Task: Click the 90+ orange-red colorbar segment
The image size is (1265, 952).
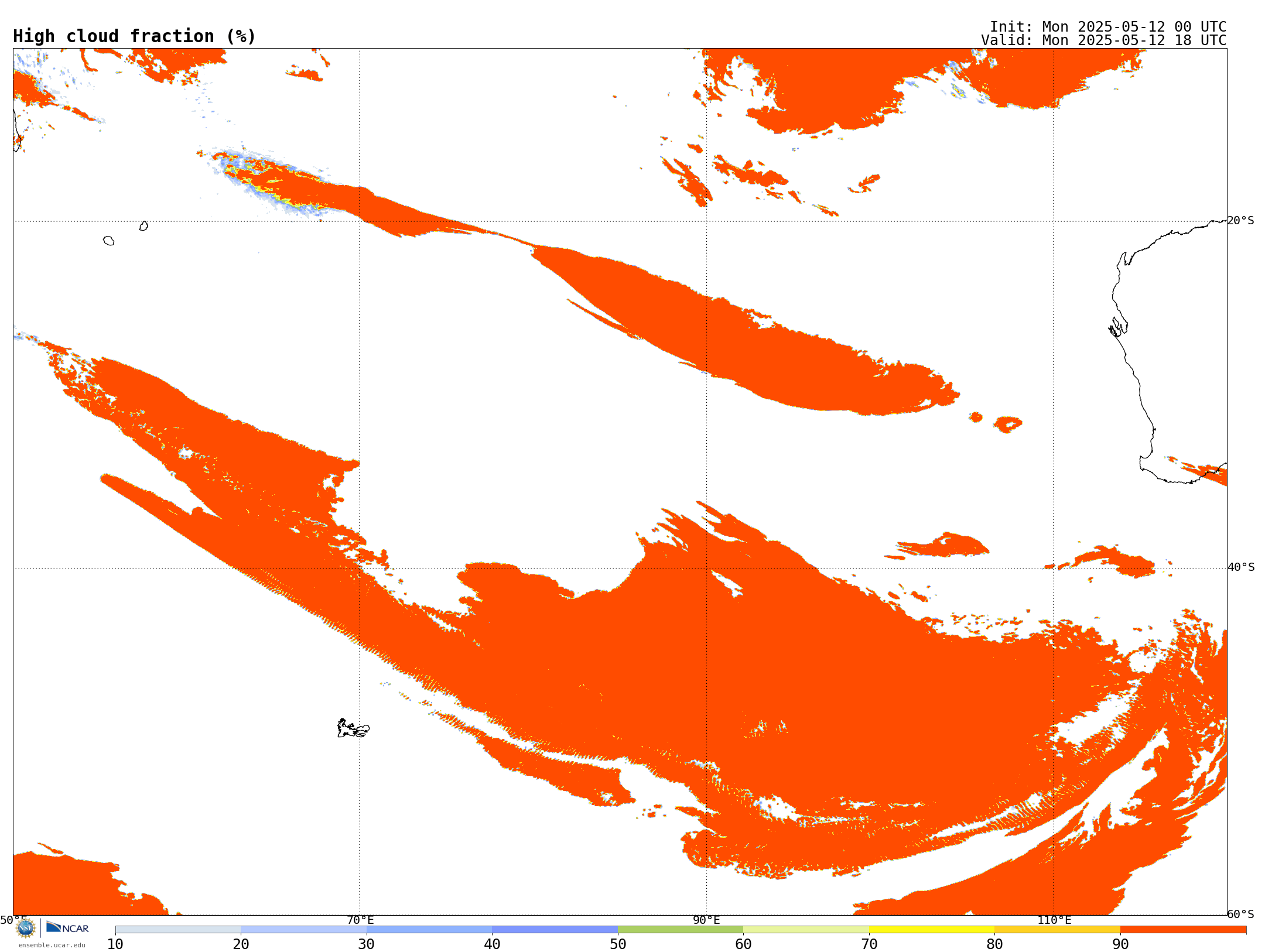Action: pyautogui.click(x=1183, y=930)
